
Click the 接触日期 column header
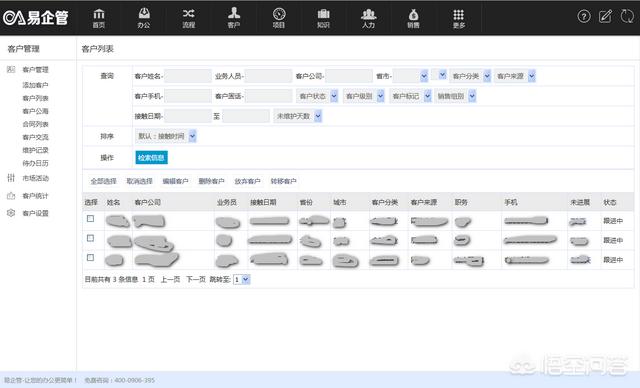[263, 202]
